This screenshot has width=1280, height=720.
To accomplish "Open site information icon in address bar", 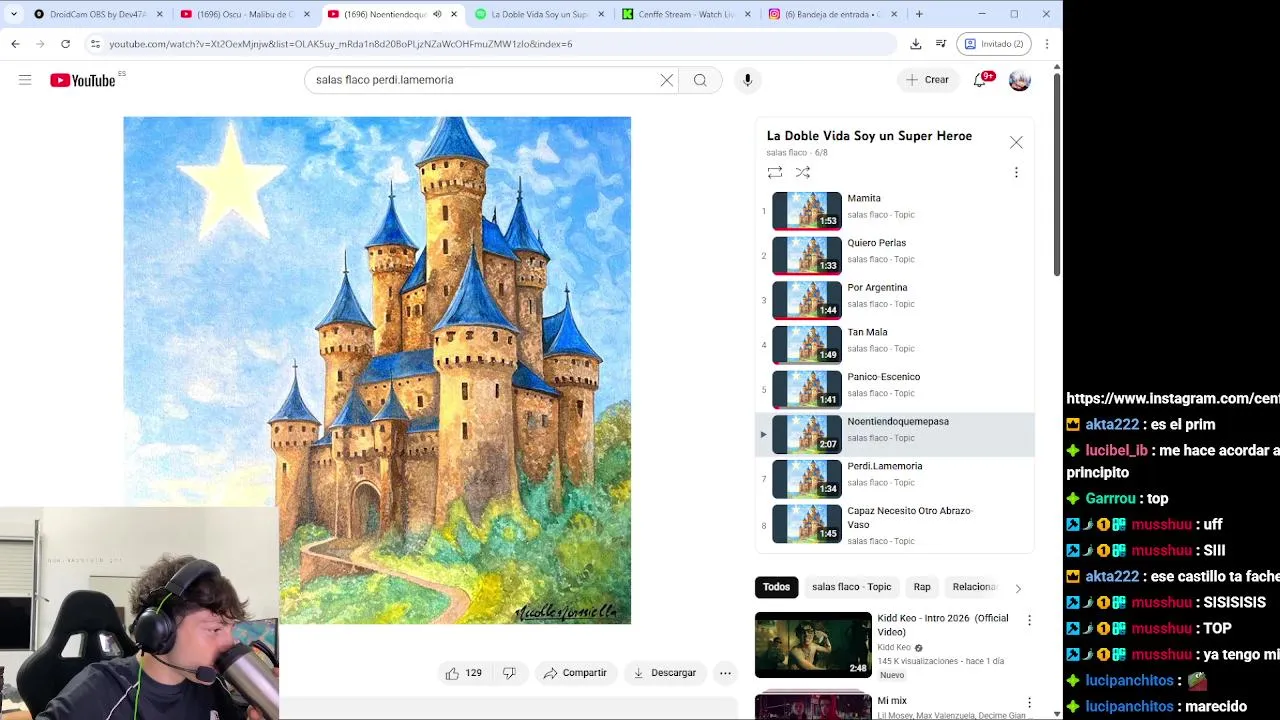I will click(x=95, y=44).
